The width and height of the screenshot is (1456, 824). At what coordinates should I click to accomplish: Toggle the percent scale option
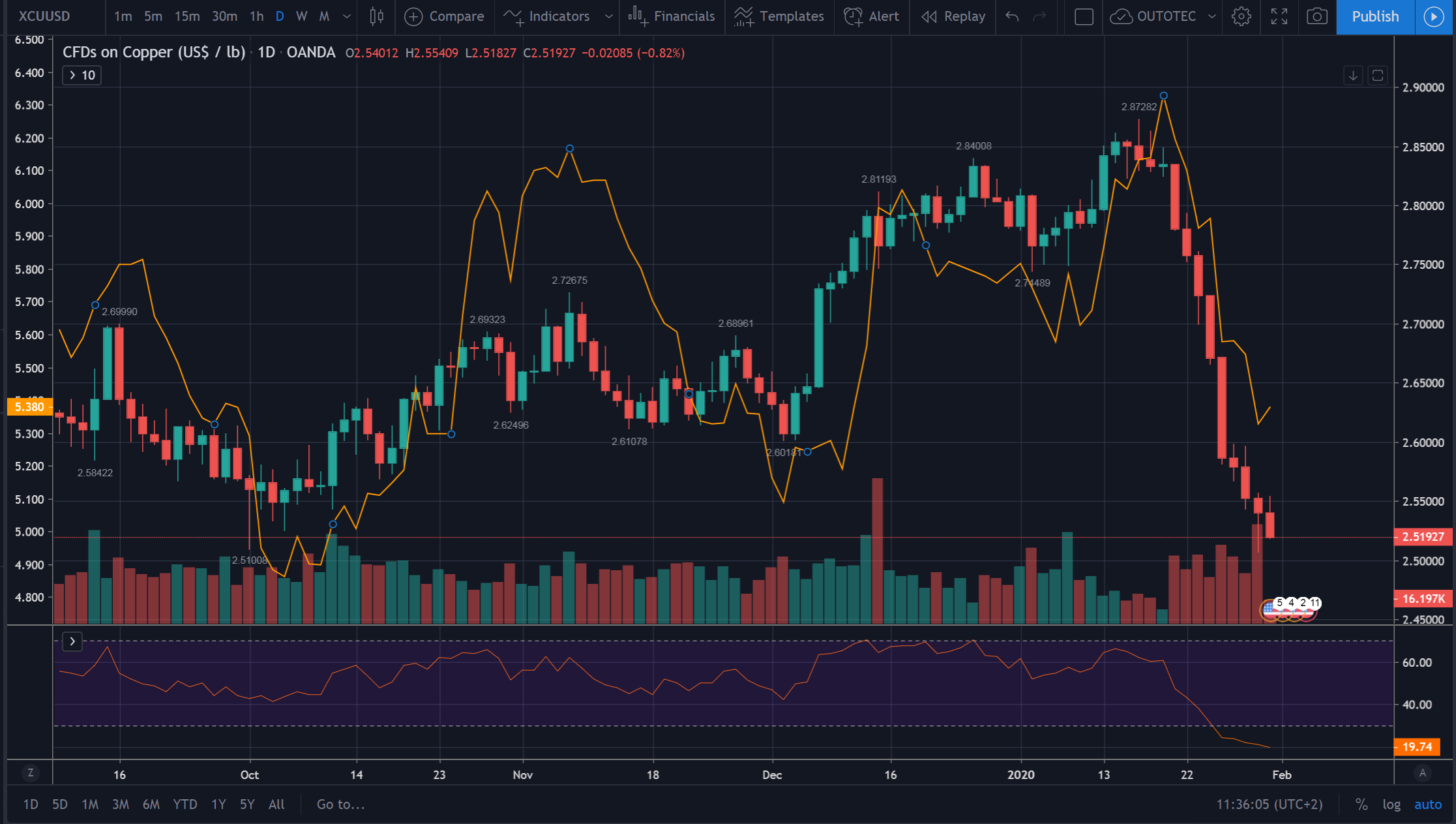[1361, 804]
